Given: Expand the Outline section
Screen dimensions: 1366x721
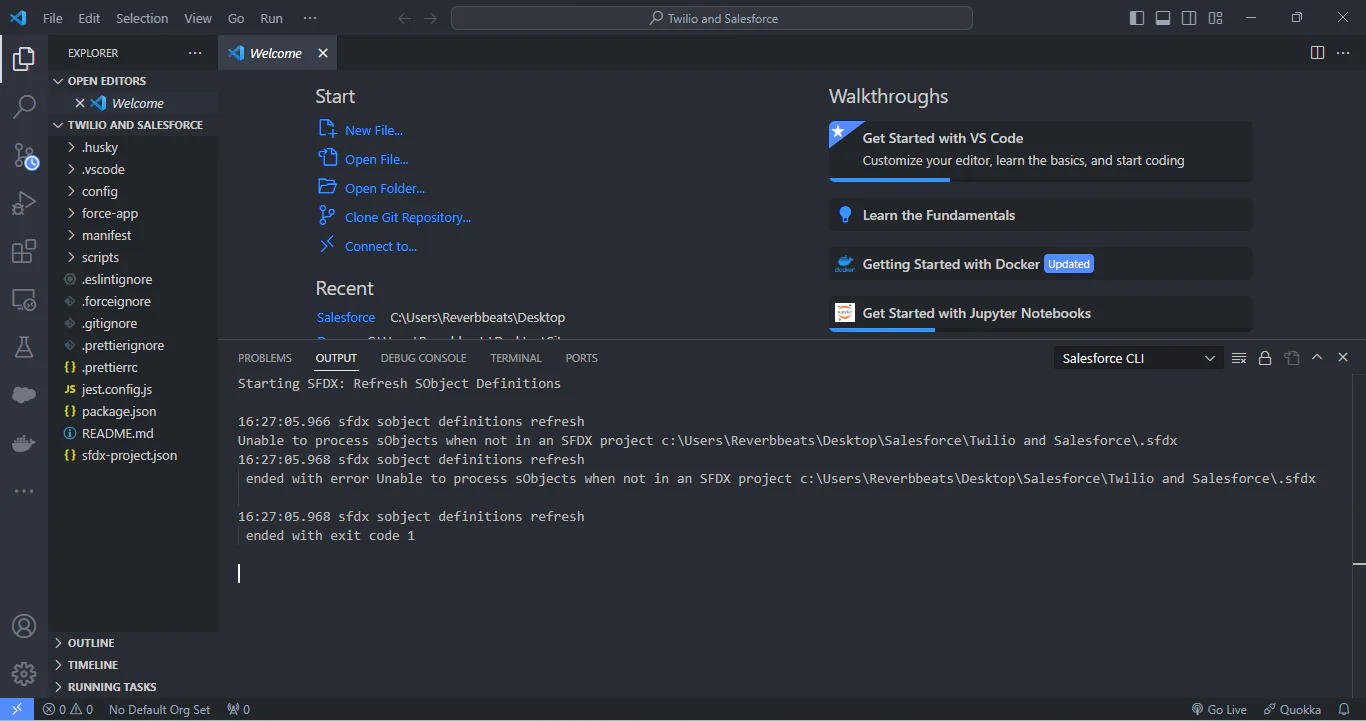Looking at the screenshot, I should pyautogui.click(x=133, y=643).
